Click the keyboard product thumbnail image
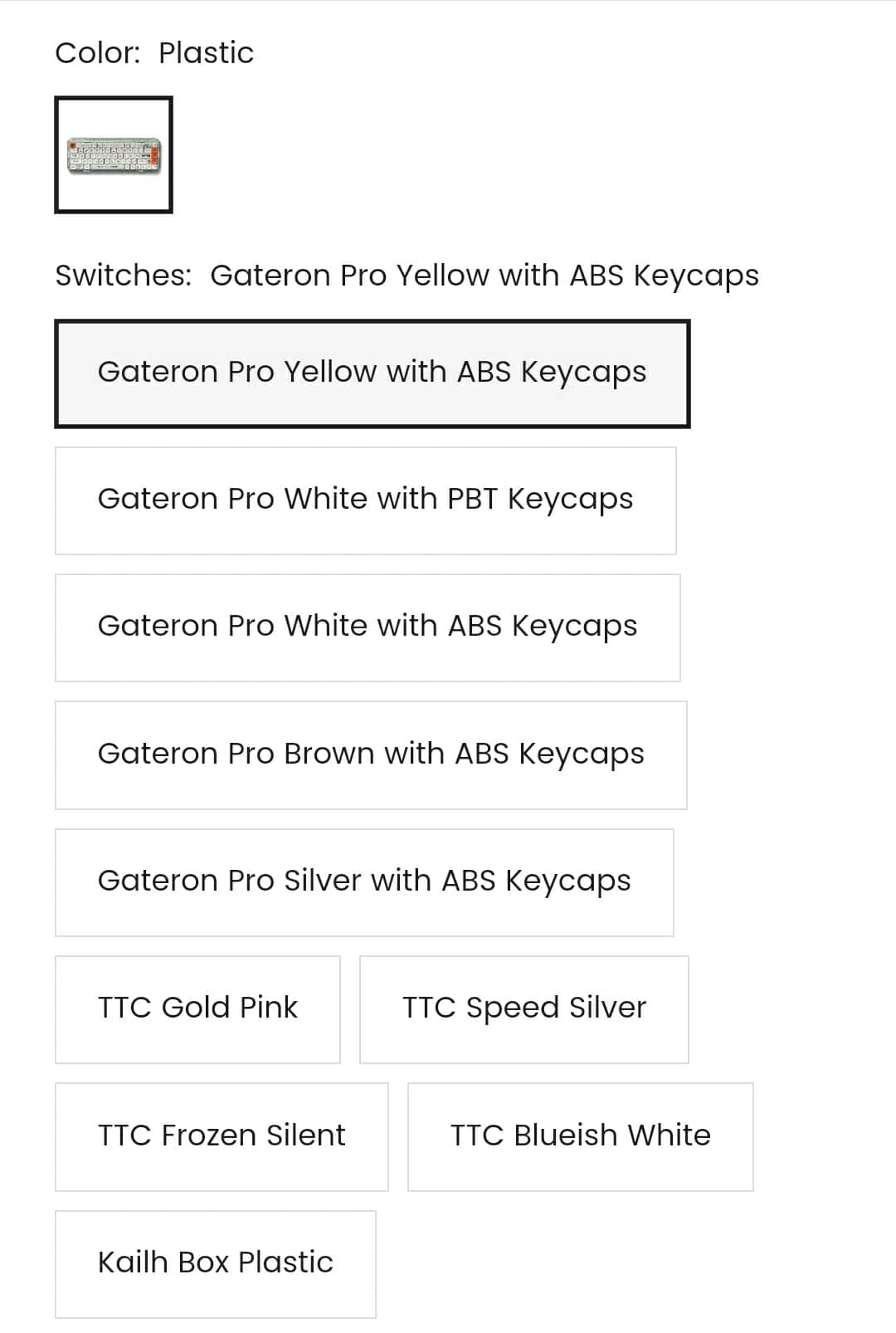The width and height of the screenshot is (896, 1333). (114, 155)
